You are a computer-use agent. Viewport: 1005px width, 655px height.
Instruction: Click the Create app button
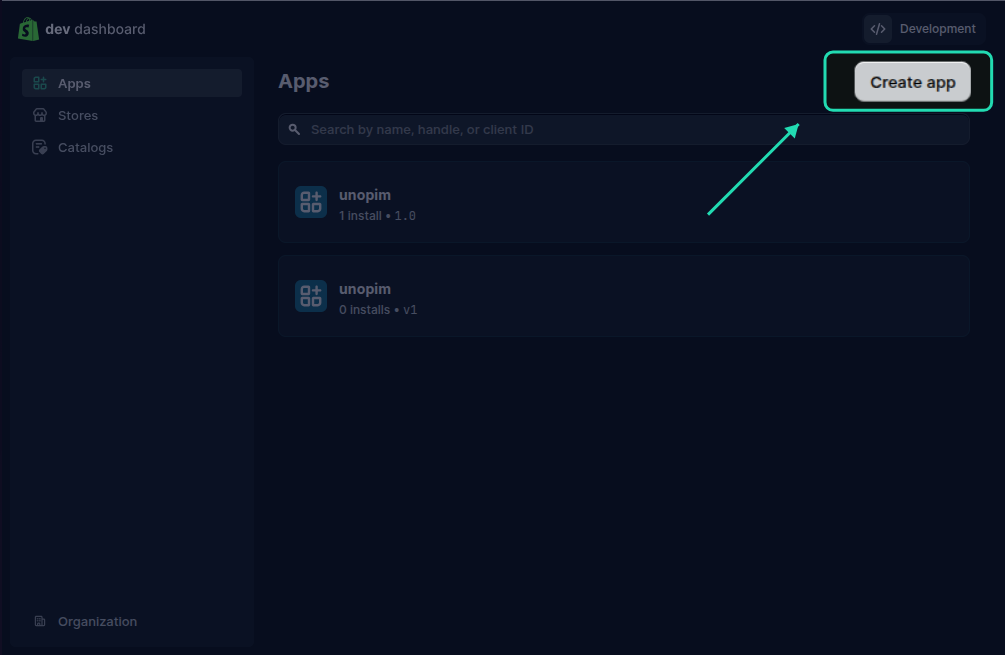click(x=912, y=82)
